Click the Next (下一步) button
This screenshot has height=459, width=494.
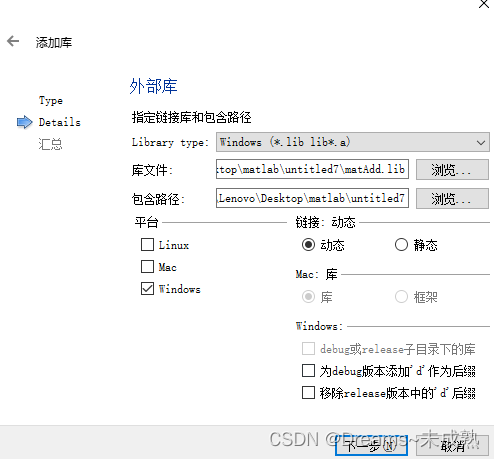pos(371,445)
